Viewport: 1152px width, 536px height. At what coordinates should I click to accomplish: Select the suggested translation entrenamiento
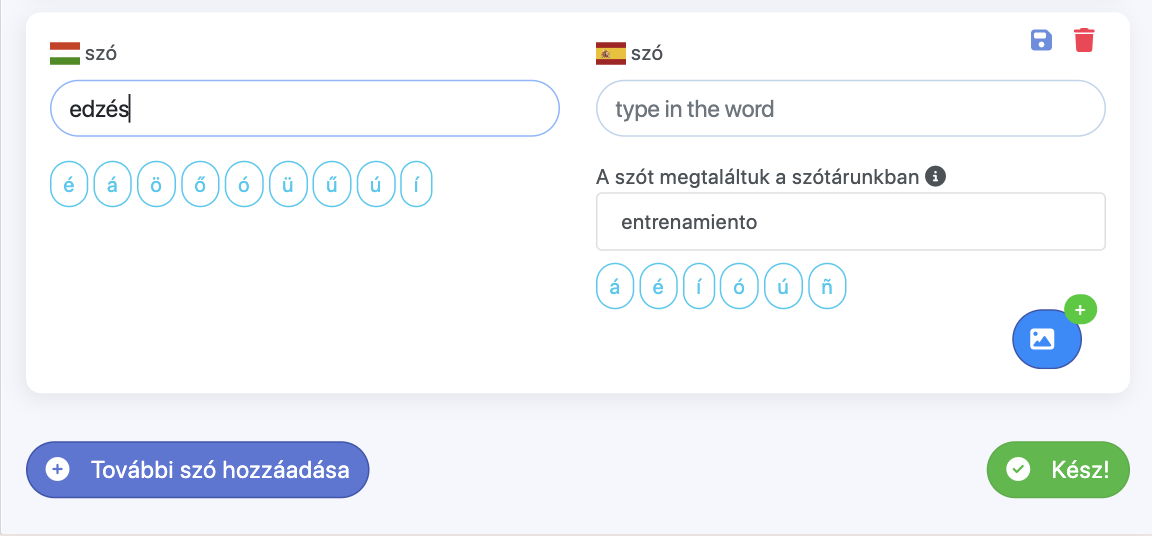(850, 222)
